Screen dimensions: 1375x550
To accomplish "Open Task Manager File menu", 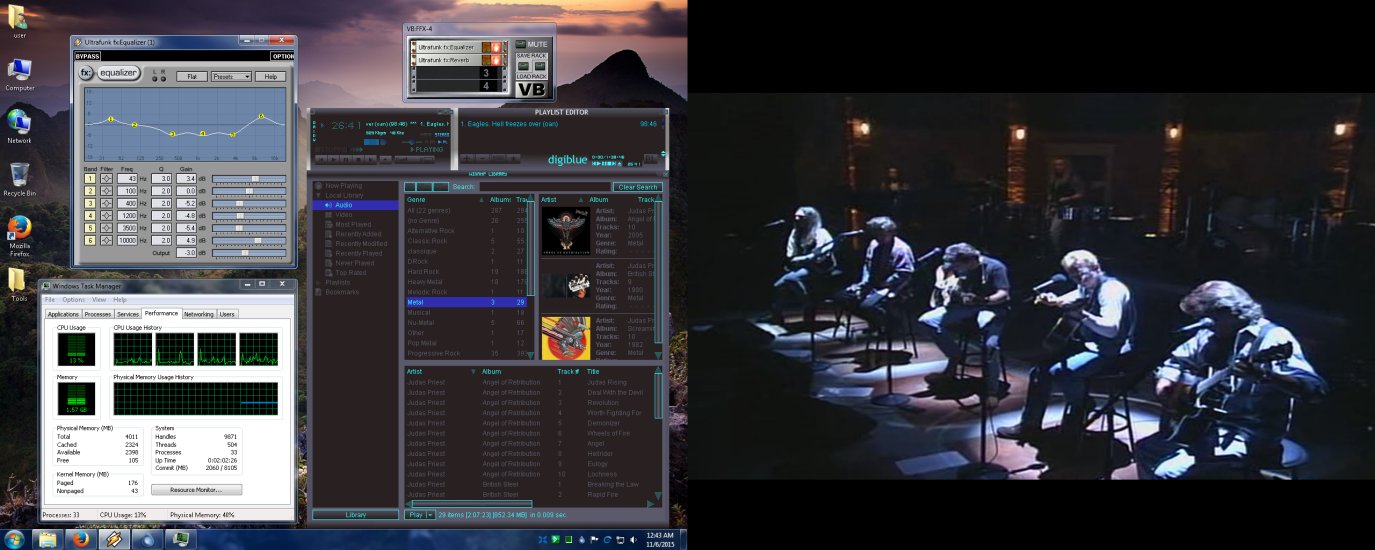I will 49,300.
